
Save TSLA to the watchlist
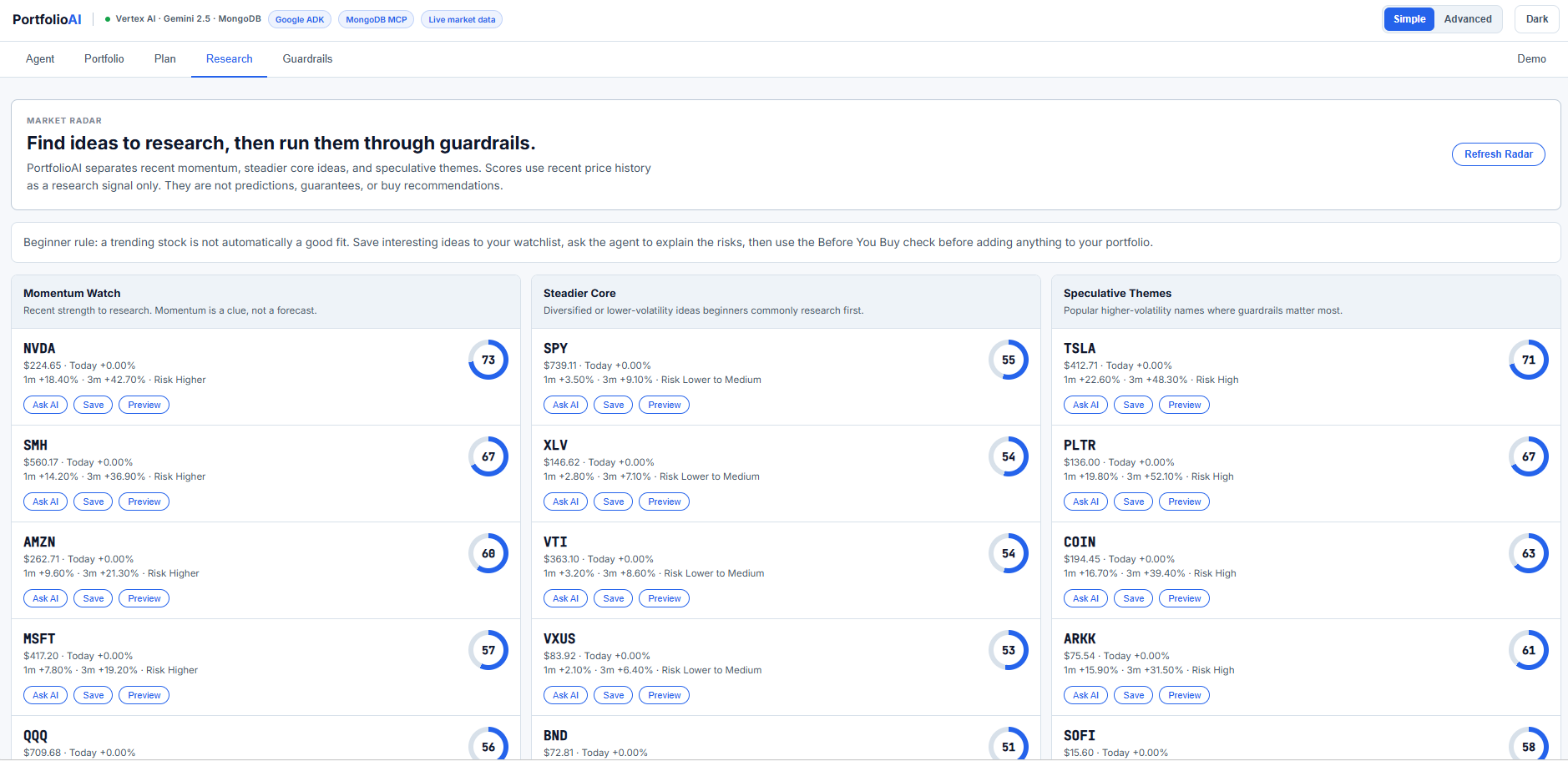point(1134,405)
